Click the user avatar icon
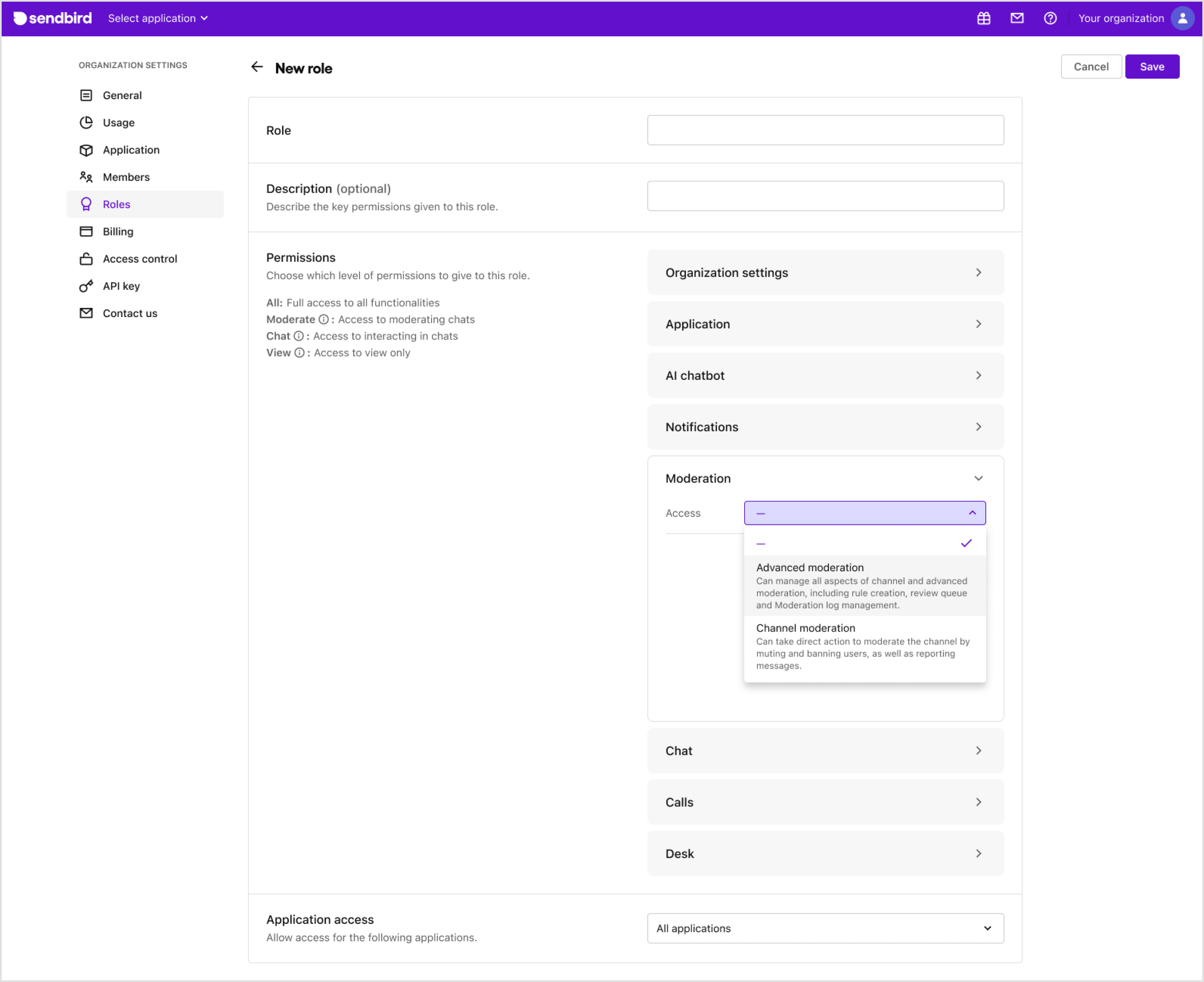Viewport: 1204px width, 982px height. point(1183,18)
